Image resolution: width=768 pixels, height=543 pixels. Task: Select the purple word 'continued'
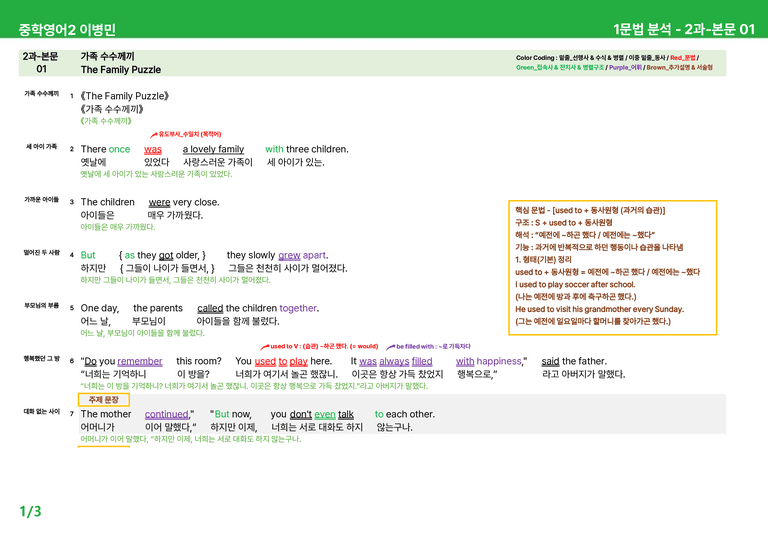[167, 414]
